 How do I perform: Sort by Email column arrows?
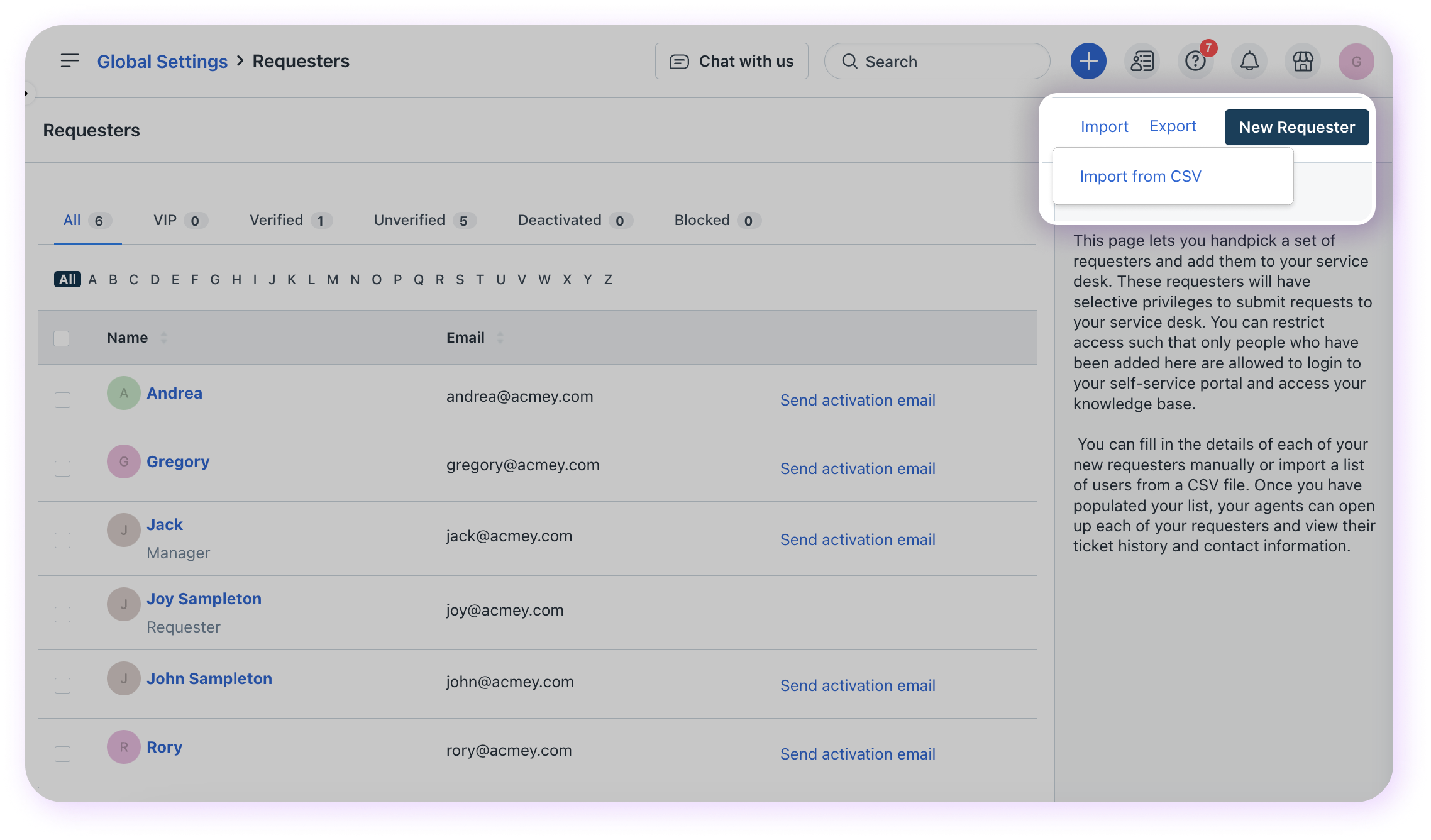click(500, 338)
